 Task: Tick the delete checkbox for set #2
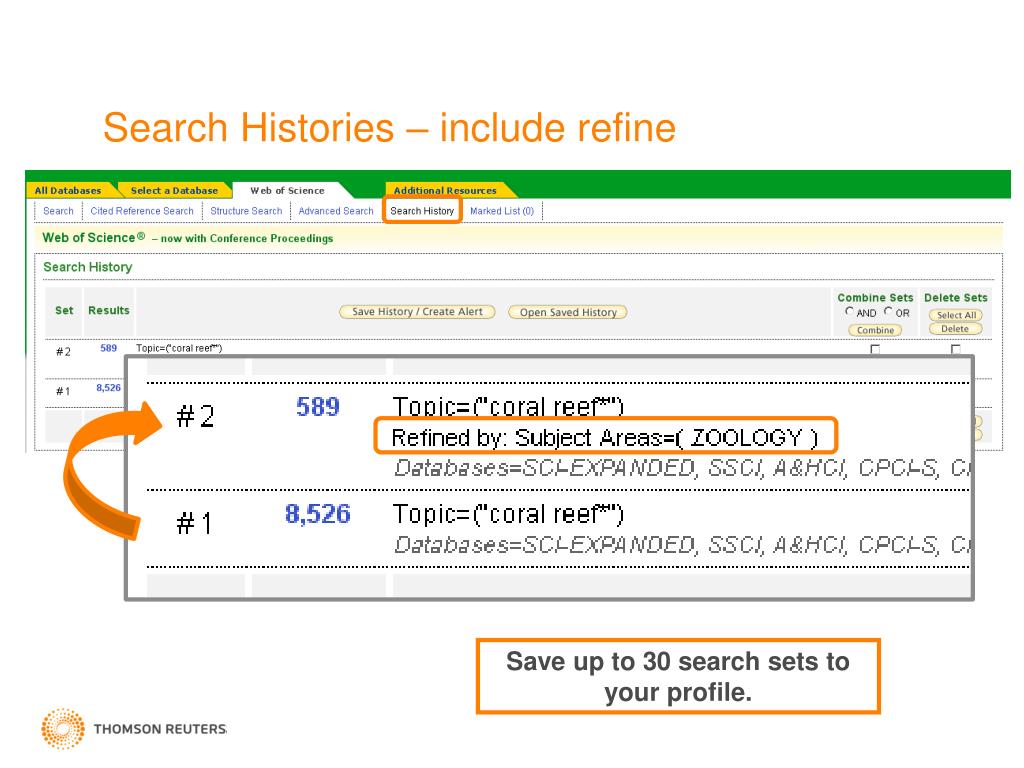[955, 349]
